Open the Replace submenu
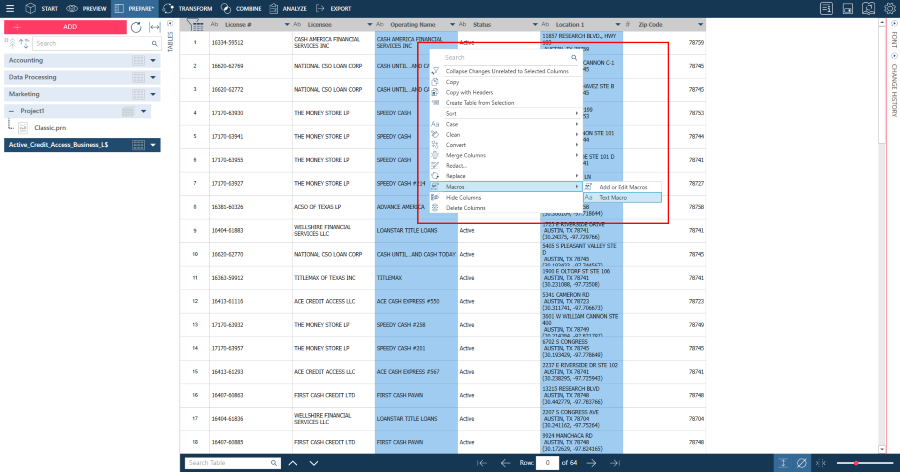900x472 pixels. point(506,176)
